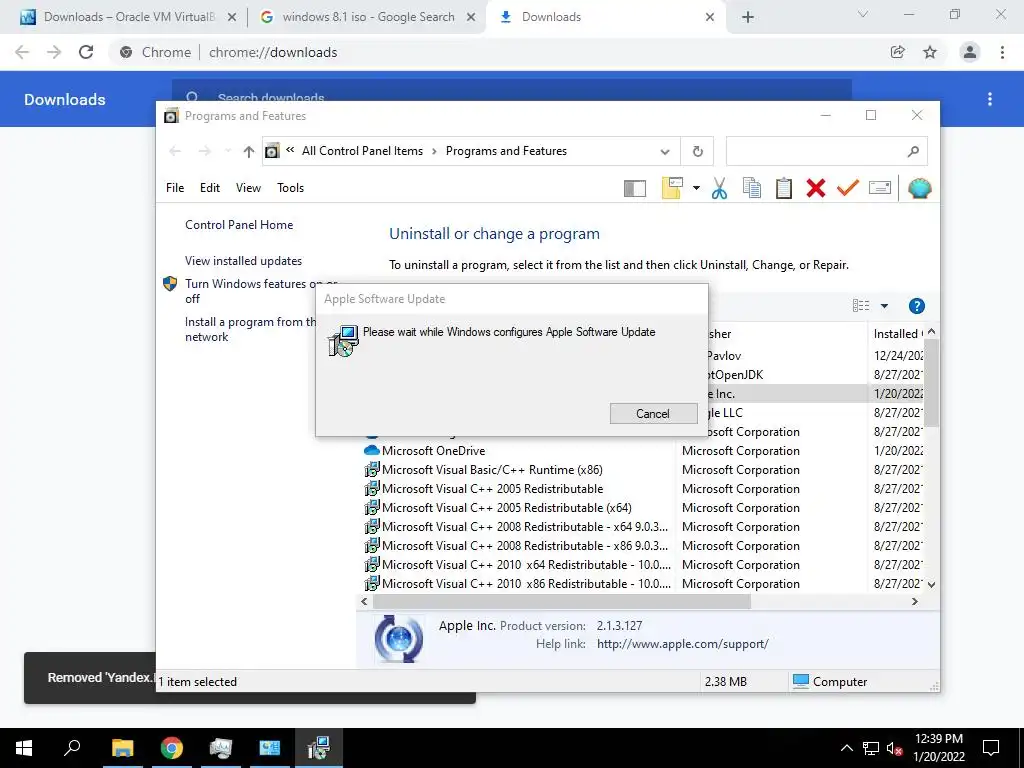The width and height of the screenshot is (1024, 768).
Task: Open the Windows Start menu
Action: [x=24, y=748]
